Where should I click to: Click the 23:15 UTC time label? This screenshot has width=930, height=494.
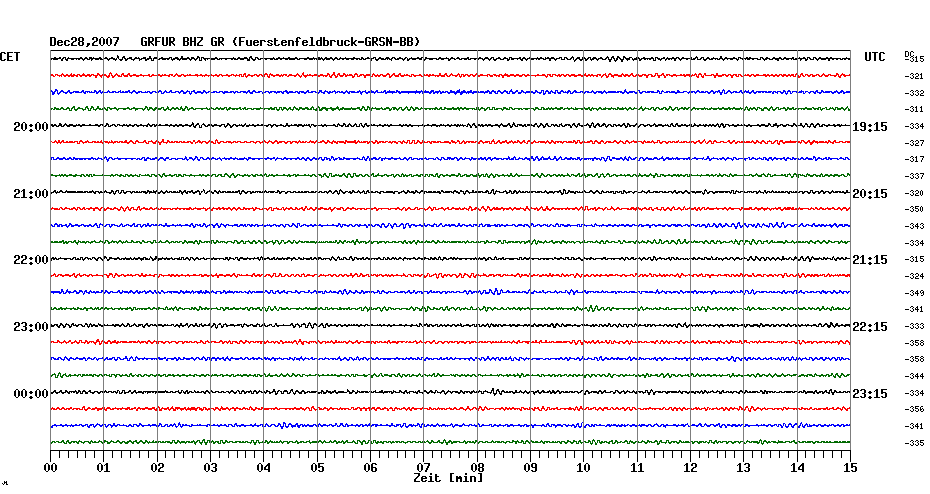pyautogui.click(x=870, y=394)
